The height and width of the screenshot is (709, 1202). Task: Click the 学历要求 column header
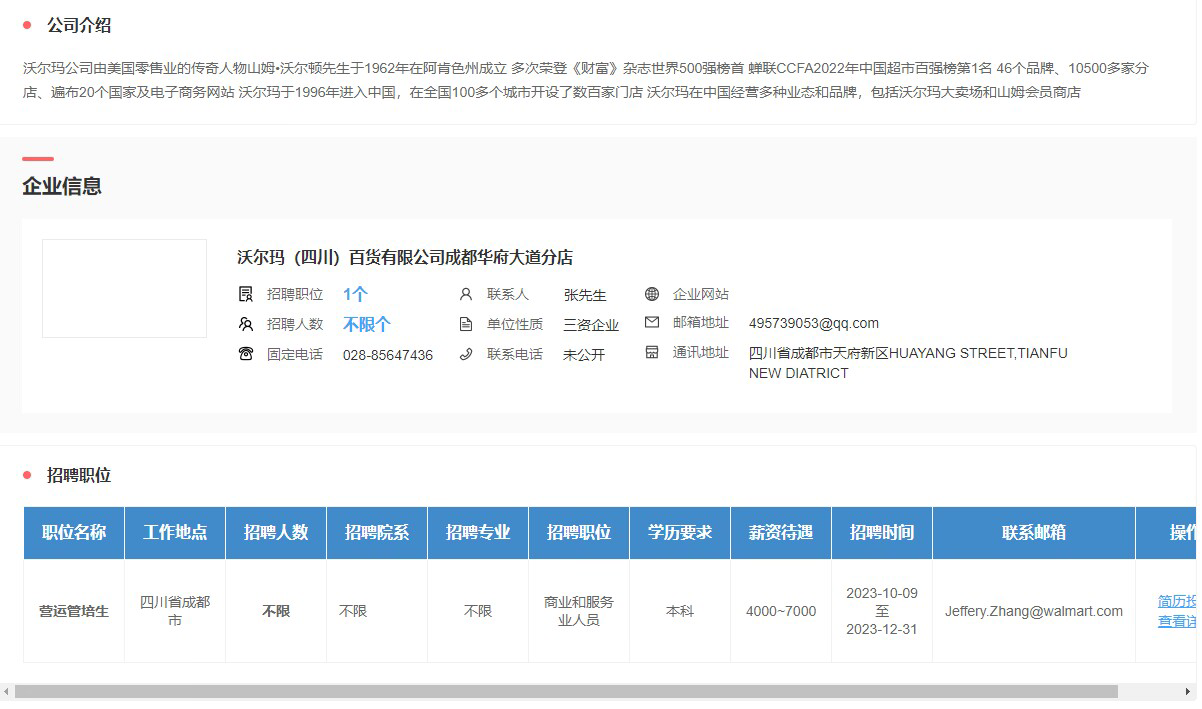point(680,533)
